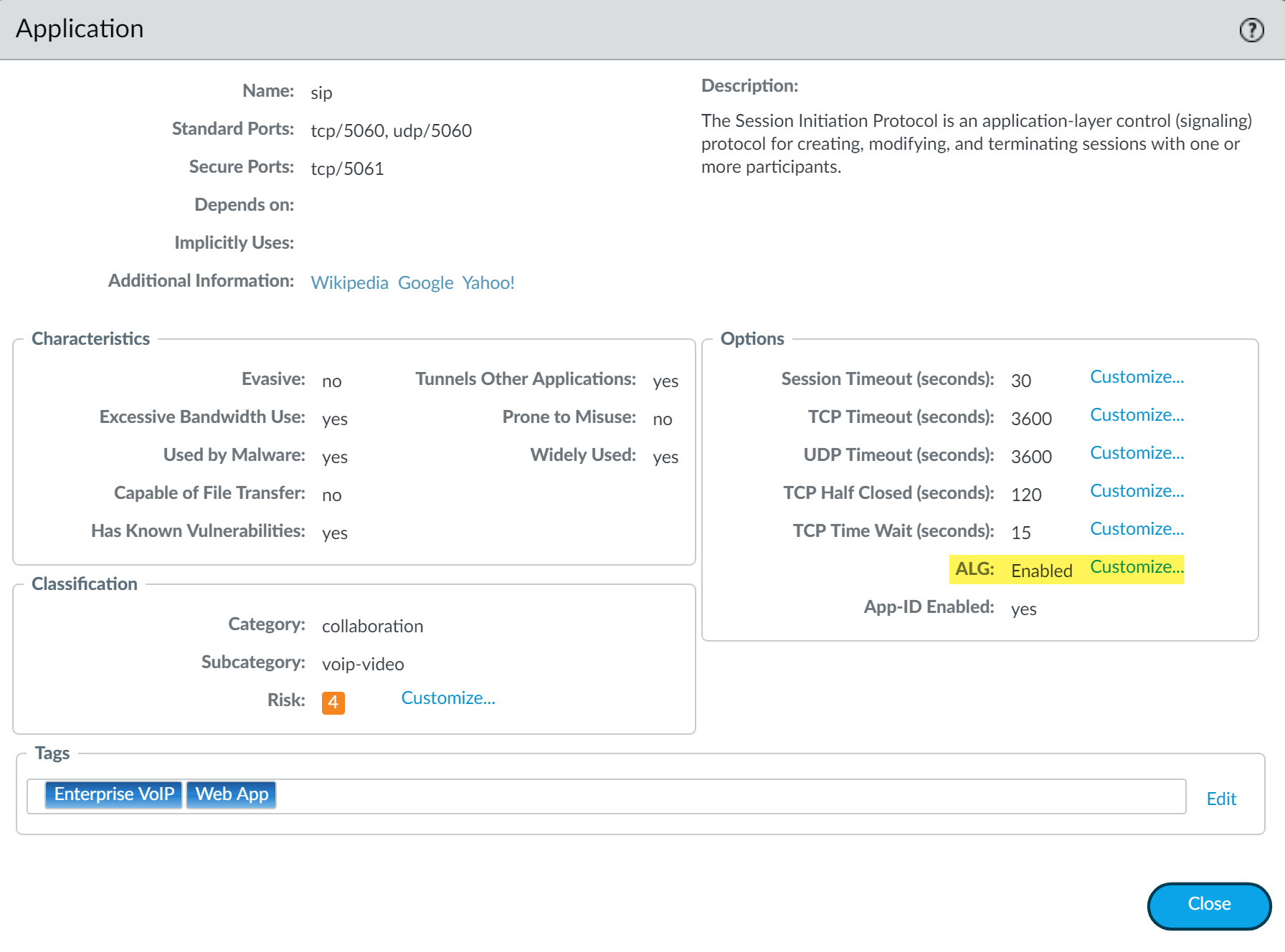Click the standard ports value tcp/5060, udp/5060
Screen dimensions: 1285x952
(x=391, y=130)
